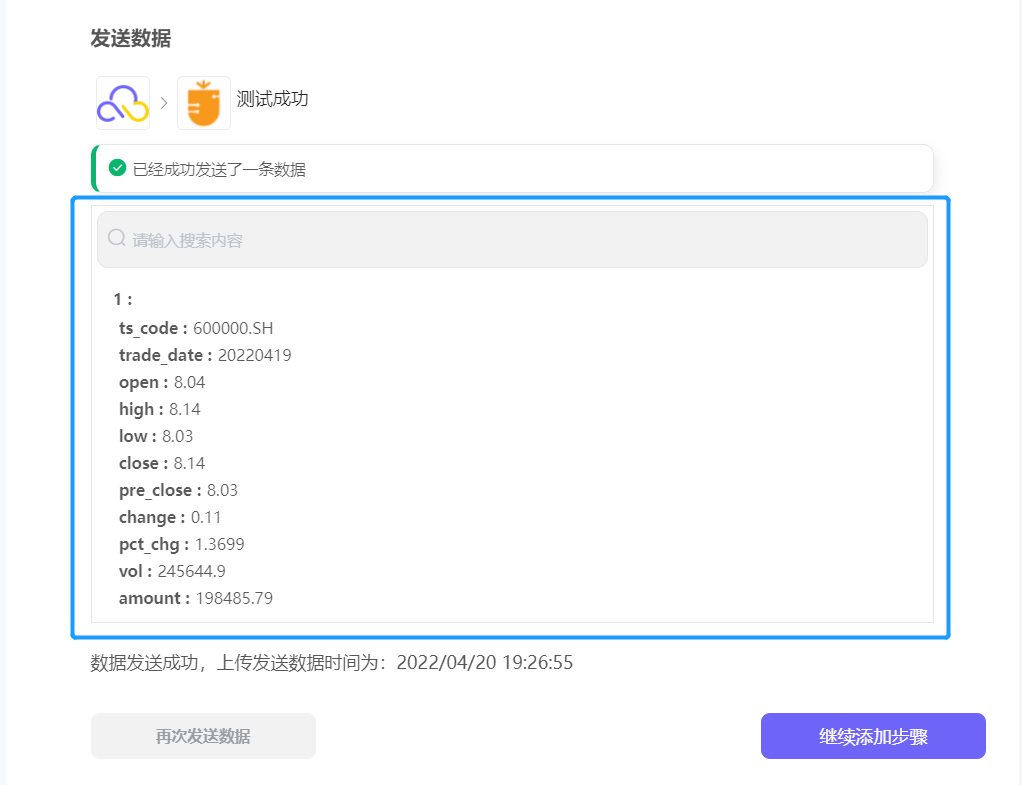Click the trade_date field label
This screenshot has height=785, width=1022.
click(166, 356)
